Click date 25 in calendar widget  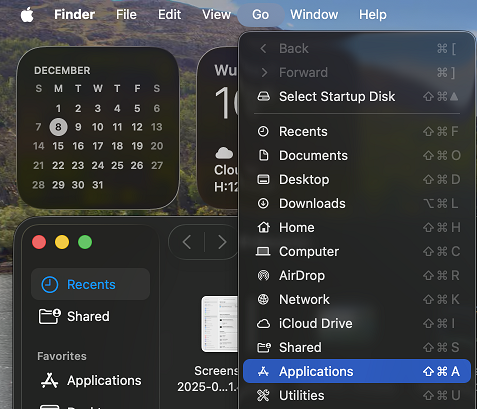pyautogui.click(x=117, y=165)
